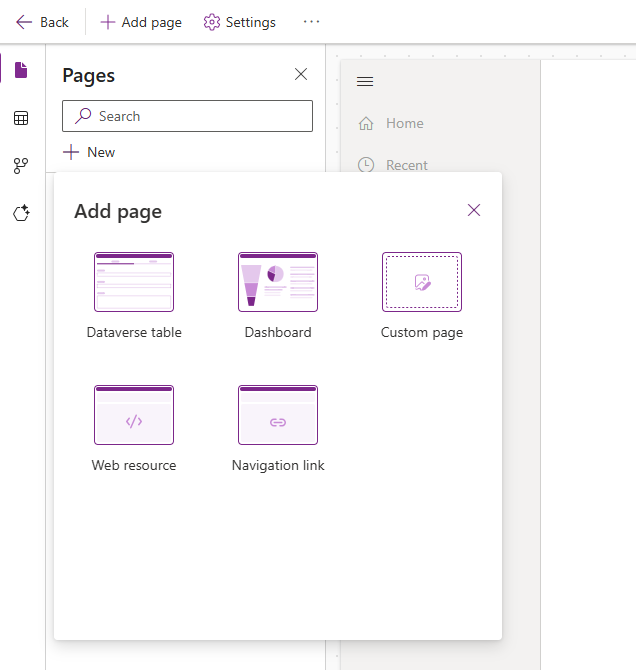Viewport: 636px width, 670px height.
Task: Click the Dashboard label
Action: coord(278,332)
